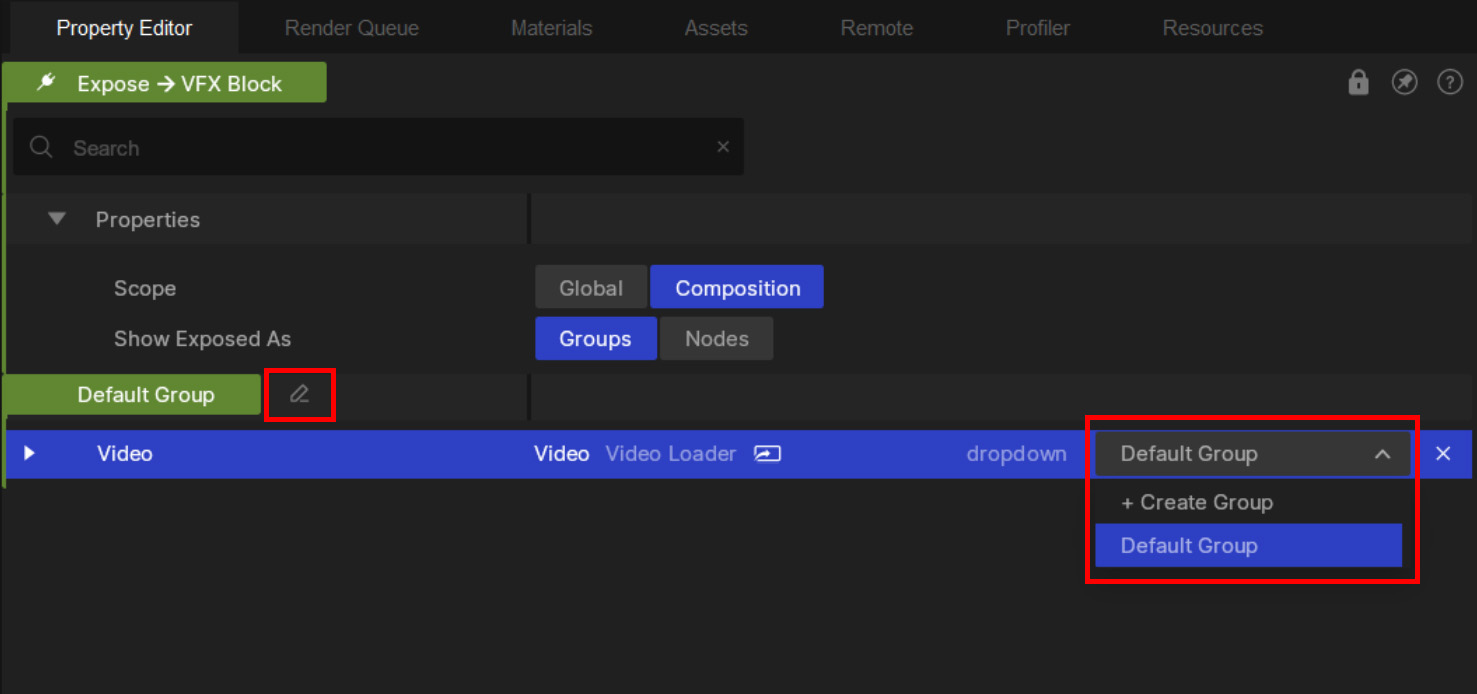Set Scope to Composition
Screen dimensions: 1477x694
[x=737, y=288]
